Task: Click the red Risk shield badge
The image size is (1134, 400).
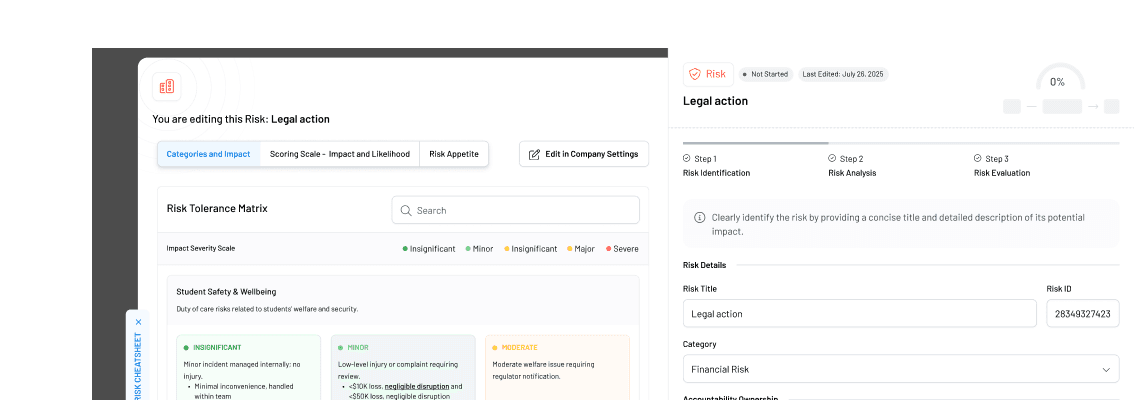Action: point(708,74)
